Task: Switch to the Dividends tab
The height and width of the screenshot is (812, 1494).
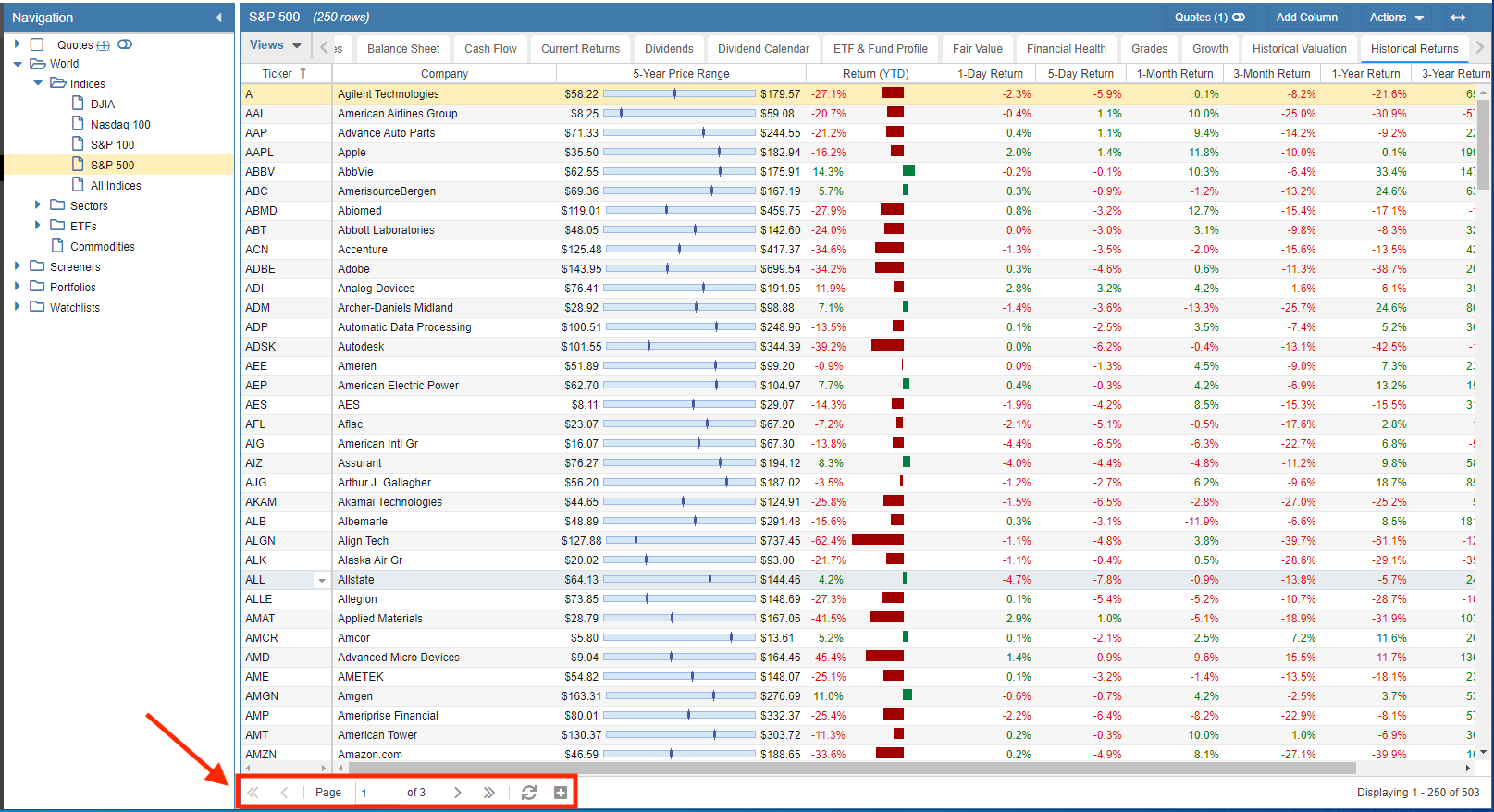Action: (x=669, y=49)
